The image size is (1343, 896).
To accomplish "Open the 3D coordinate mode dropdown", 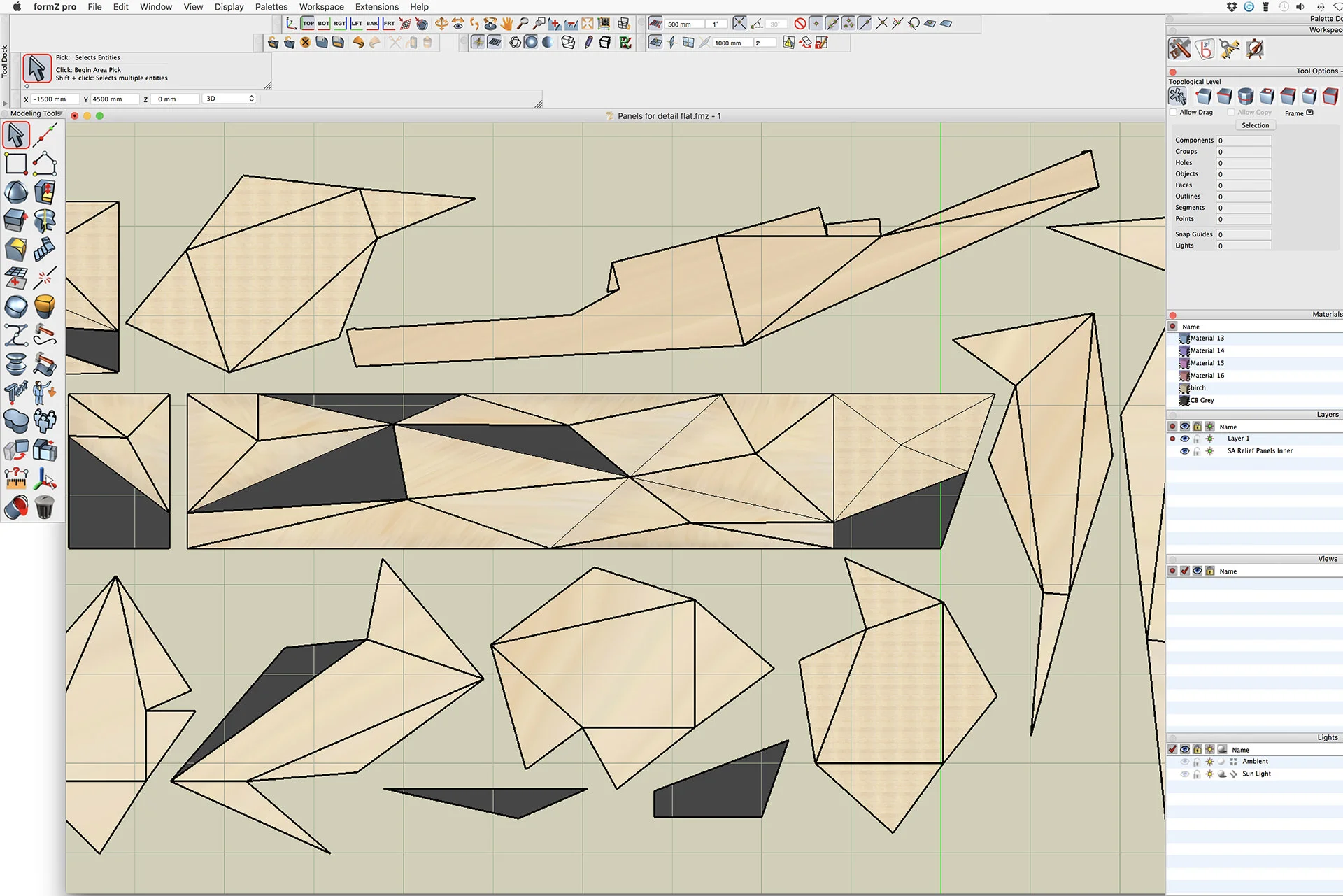I will point(230,99).
